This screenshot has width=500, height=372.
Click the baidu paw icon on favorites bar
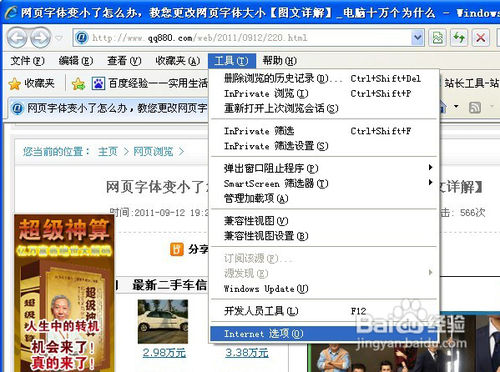[x=98, y=84]
